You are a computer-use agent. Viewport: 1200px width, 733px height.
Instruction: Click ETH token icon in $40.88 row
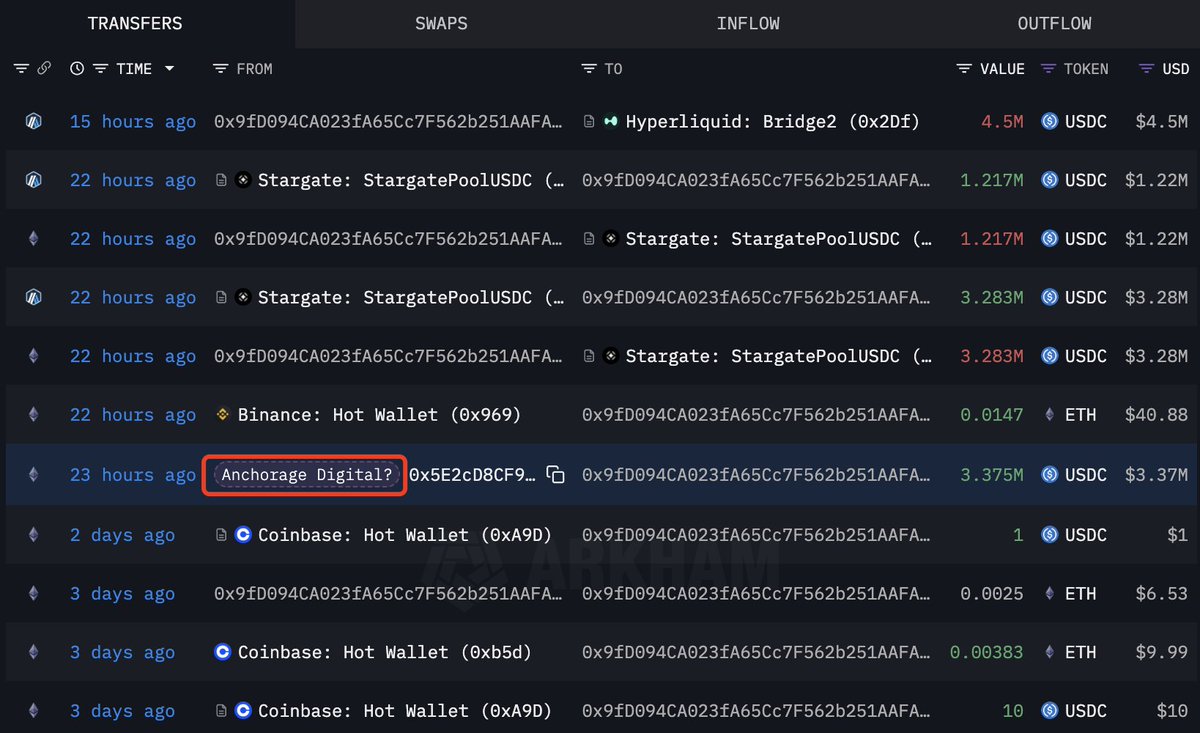[1049, 415]
